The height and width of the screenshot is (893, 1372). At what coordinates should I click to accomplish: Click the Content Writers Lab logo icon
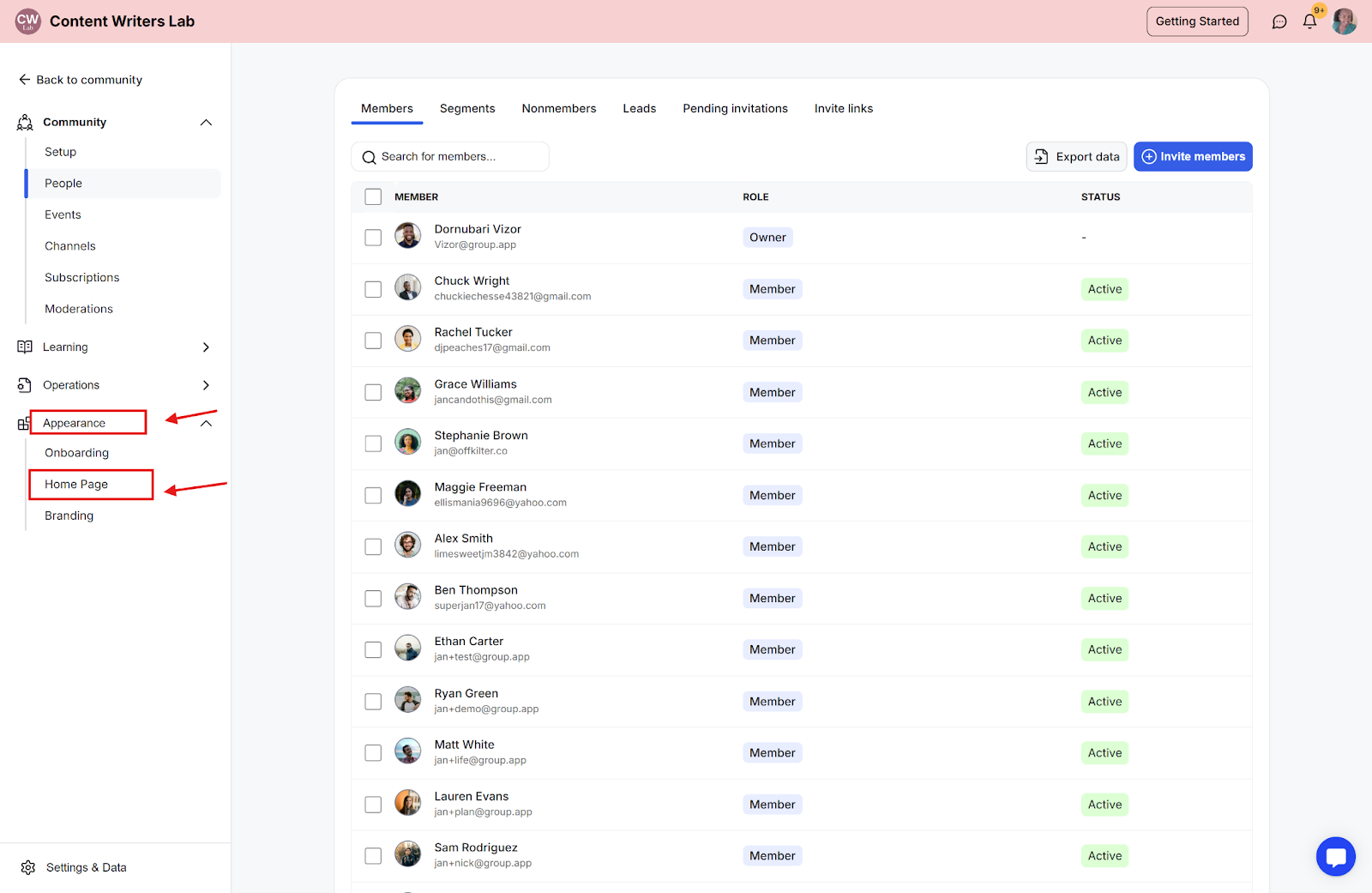pos(27,21)
